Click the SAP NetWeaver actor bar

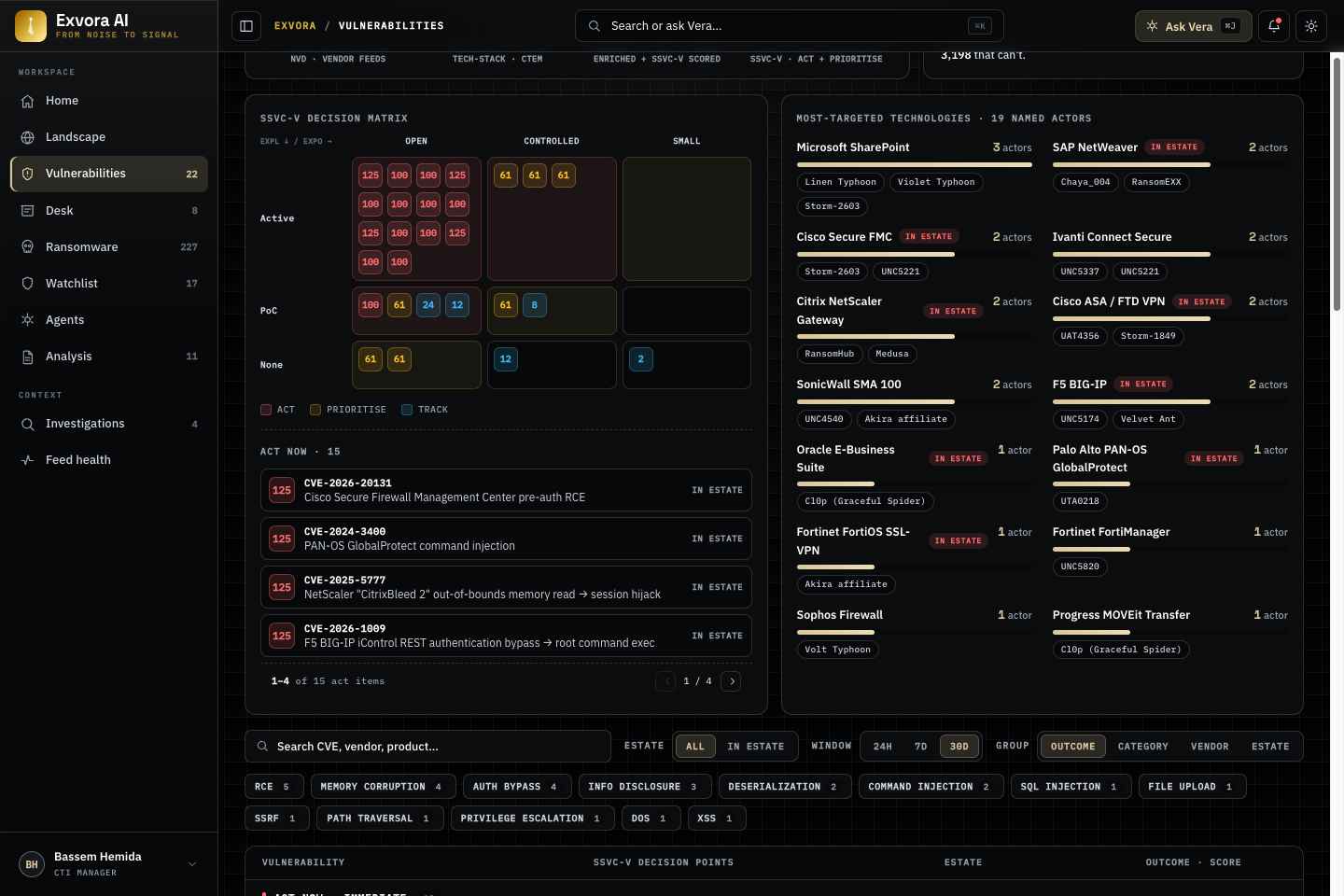point(1170,165)
